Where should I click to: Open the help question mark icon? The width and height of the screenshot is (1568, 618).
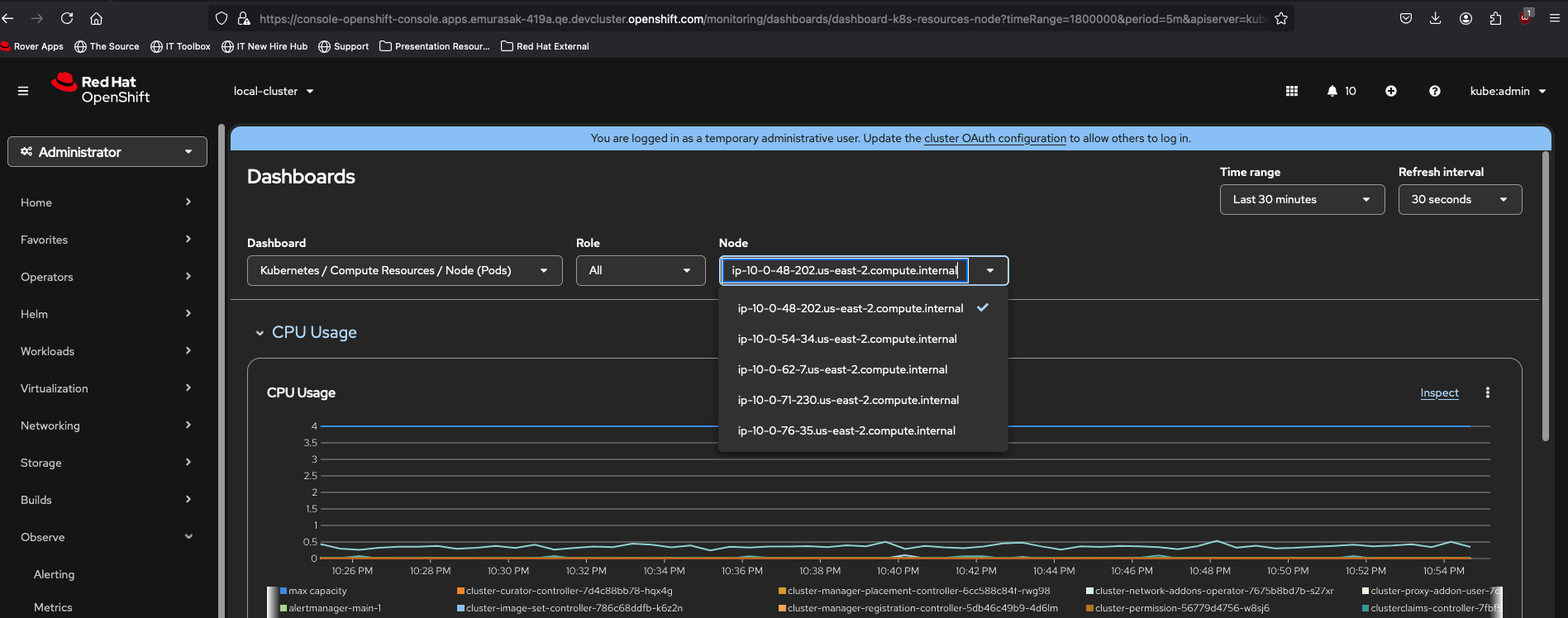1435,91
